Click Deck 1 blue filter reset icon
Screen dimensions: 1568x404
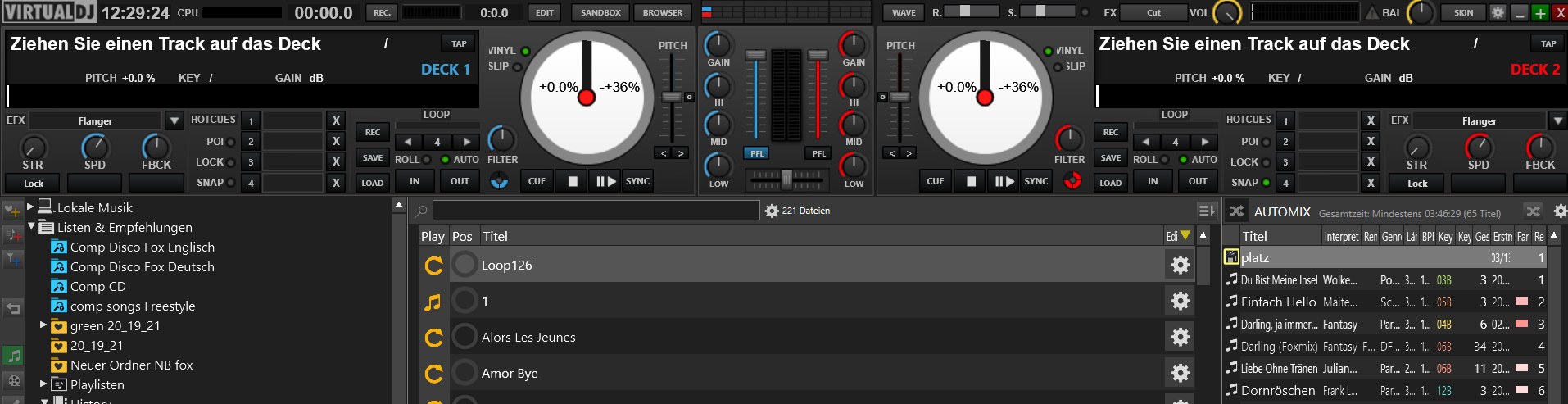click(499, 181)
